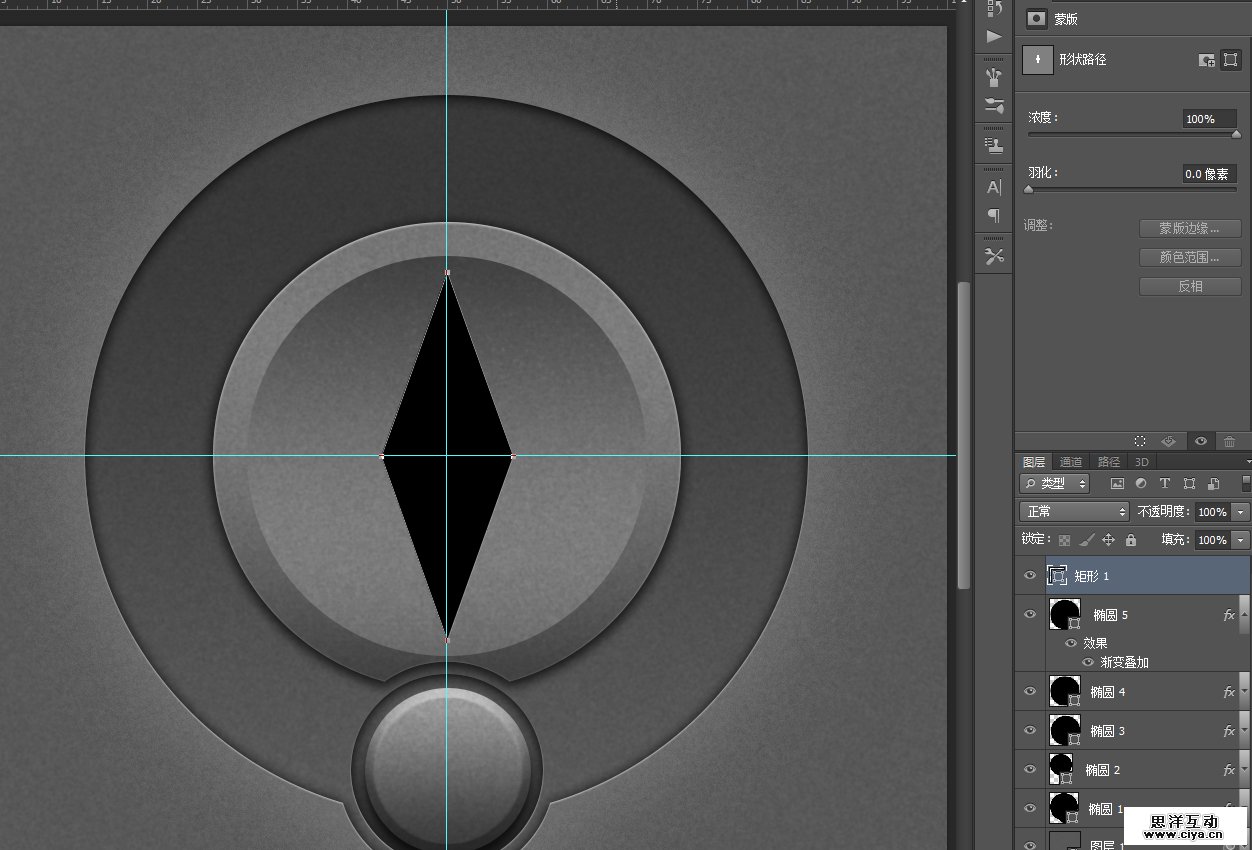Switch to the 路径 tab
This screenshot has width=1252, height=850.
click(1109, 462)
